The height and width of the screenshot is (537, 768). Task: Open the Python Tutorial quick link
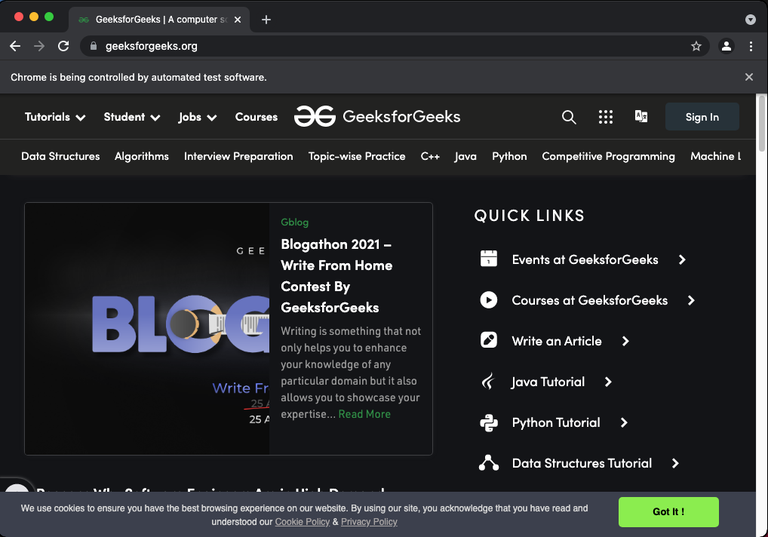pyautogui.click(x=556, y=422)
